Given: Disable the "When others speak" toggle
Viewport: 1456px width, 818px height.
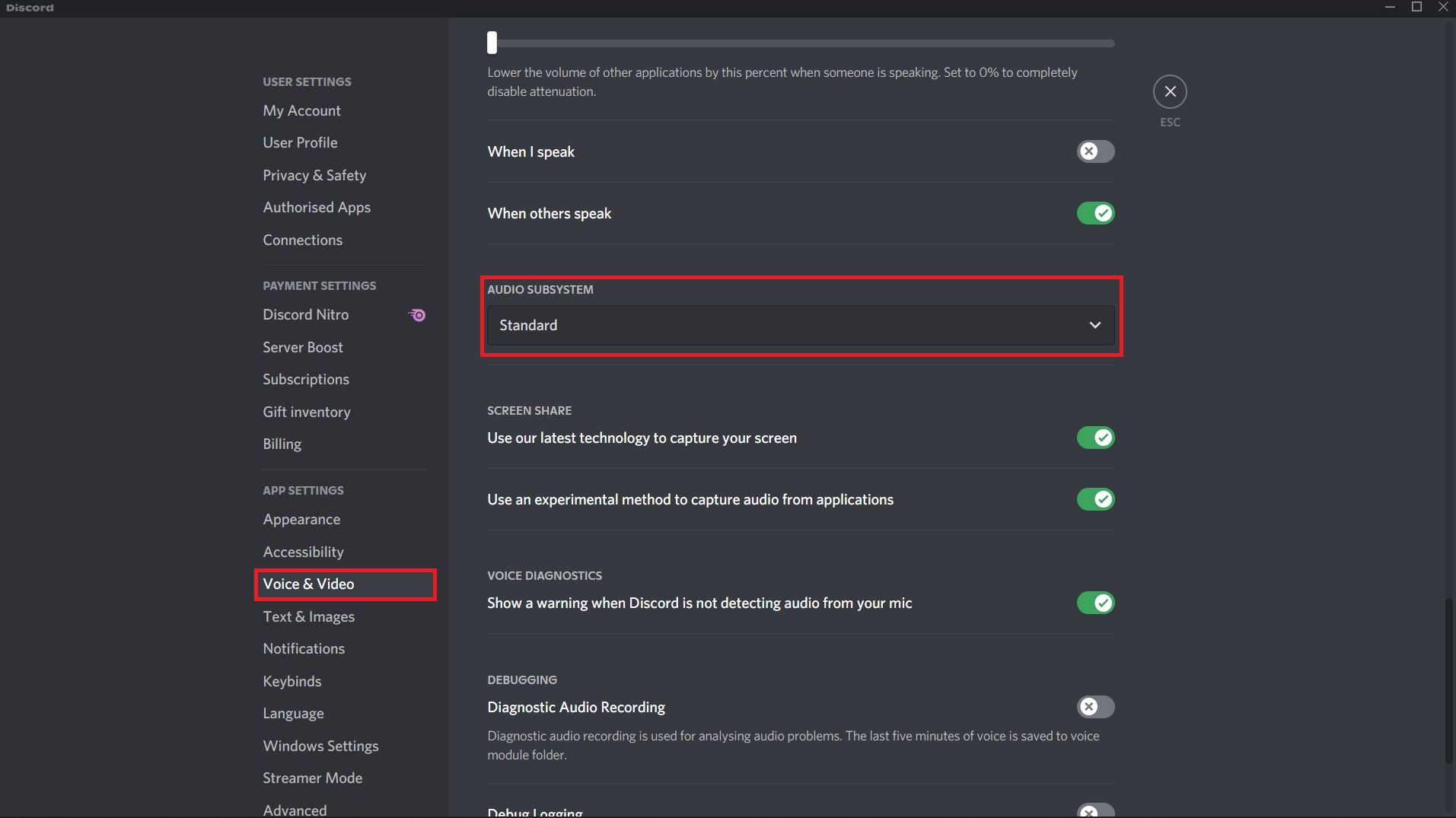Looking at the screenshot, I should tap(1097, 213).
